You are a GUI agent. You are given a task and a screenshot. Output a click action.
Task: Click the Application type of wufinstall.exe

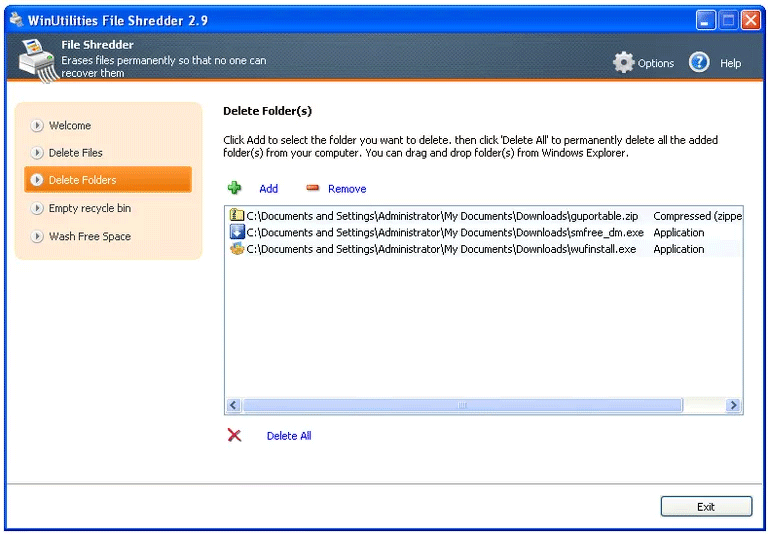click(x=678, y=249)
